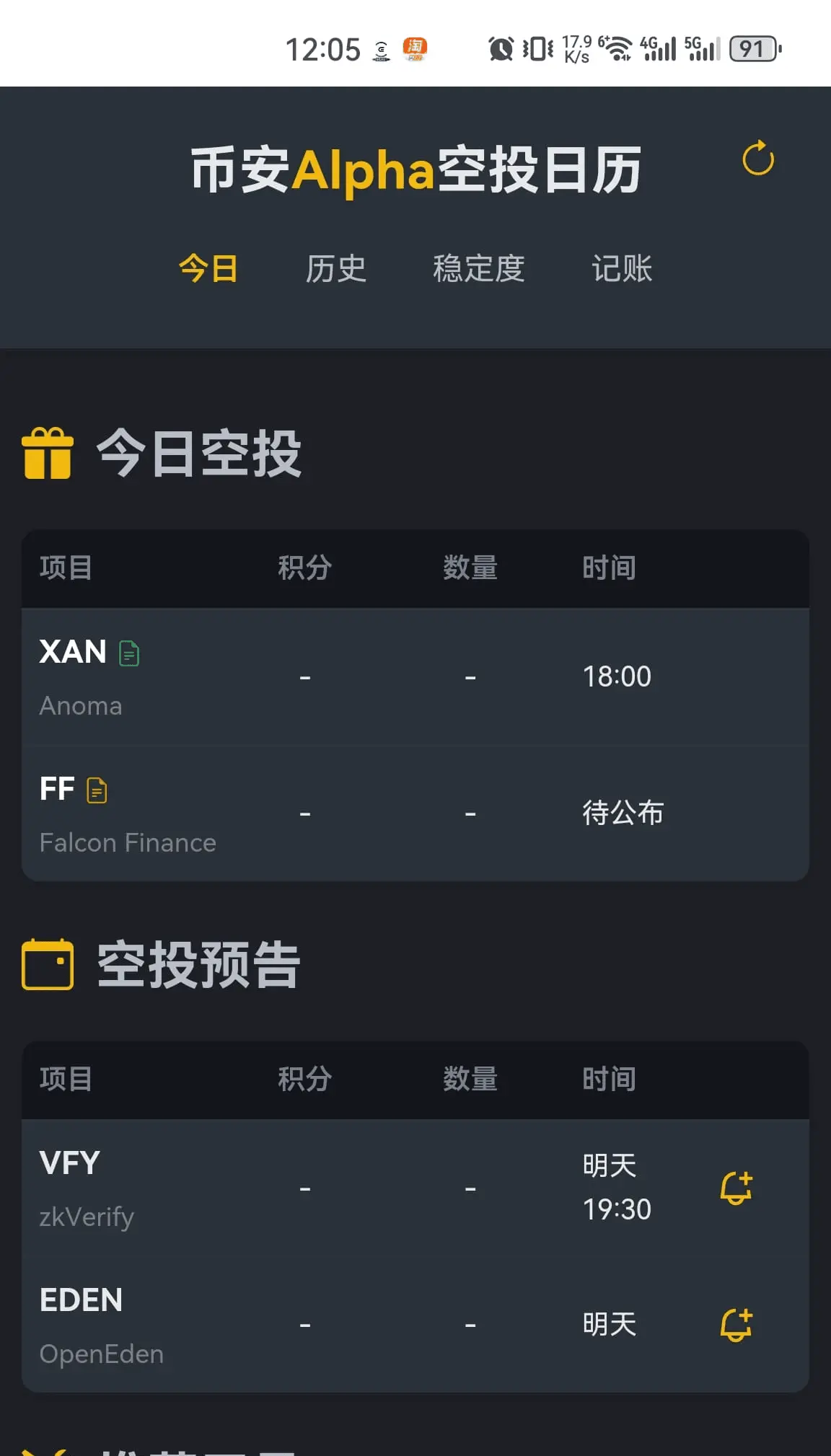Open the FF Falcon Finance row
The width and height of the screenshot is (831, 1456).
tap(415, 813)
